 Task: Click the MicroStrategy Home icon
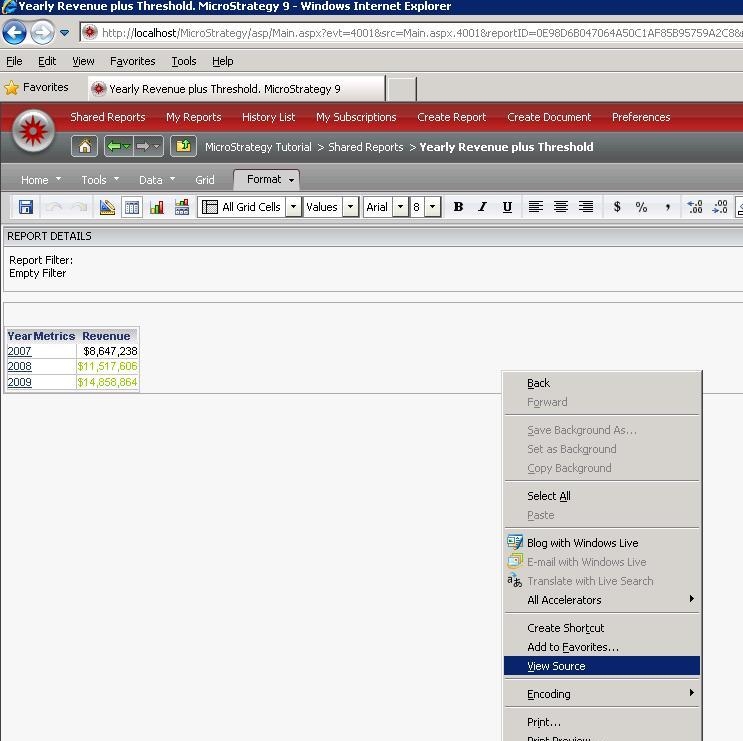point(84,146)
